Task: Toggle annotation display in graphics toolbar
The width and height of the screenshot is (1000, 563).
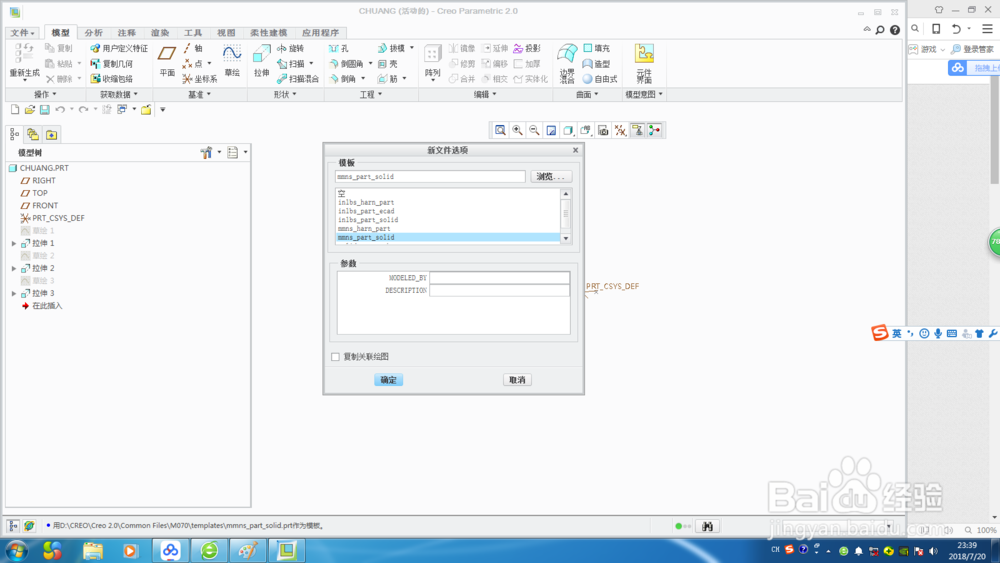Action: tap(637, 131)
